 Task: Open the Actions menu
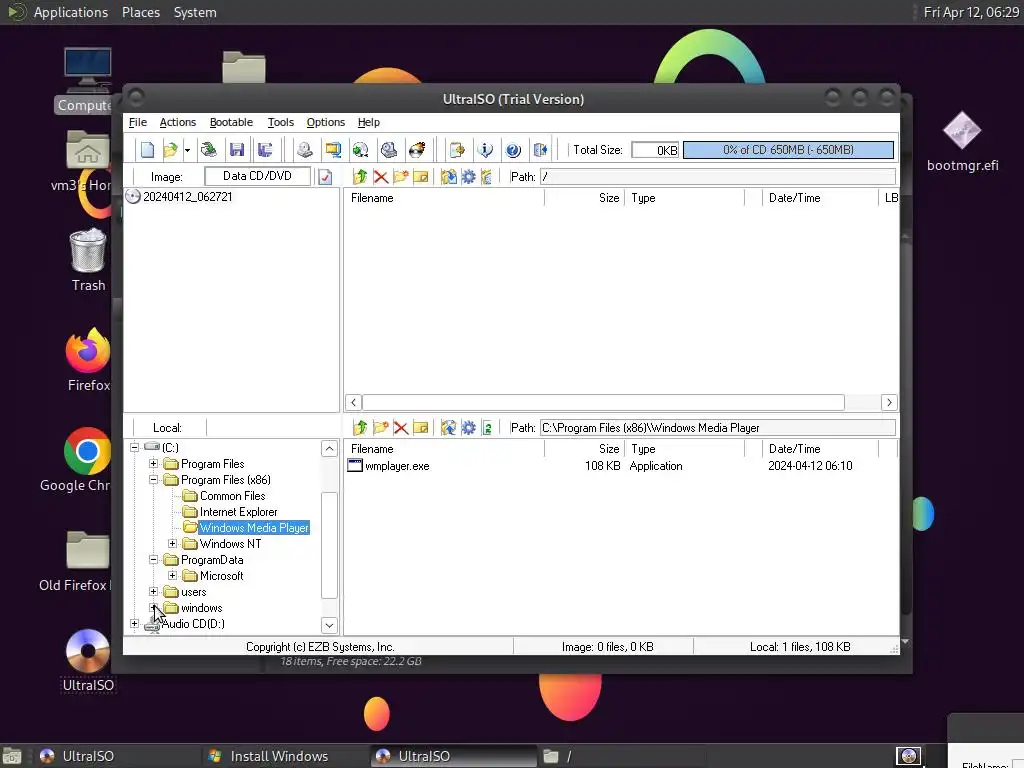pyautogui.click(x=178, y=122)
